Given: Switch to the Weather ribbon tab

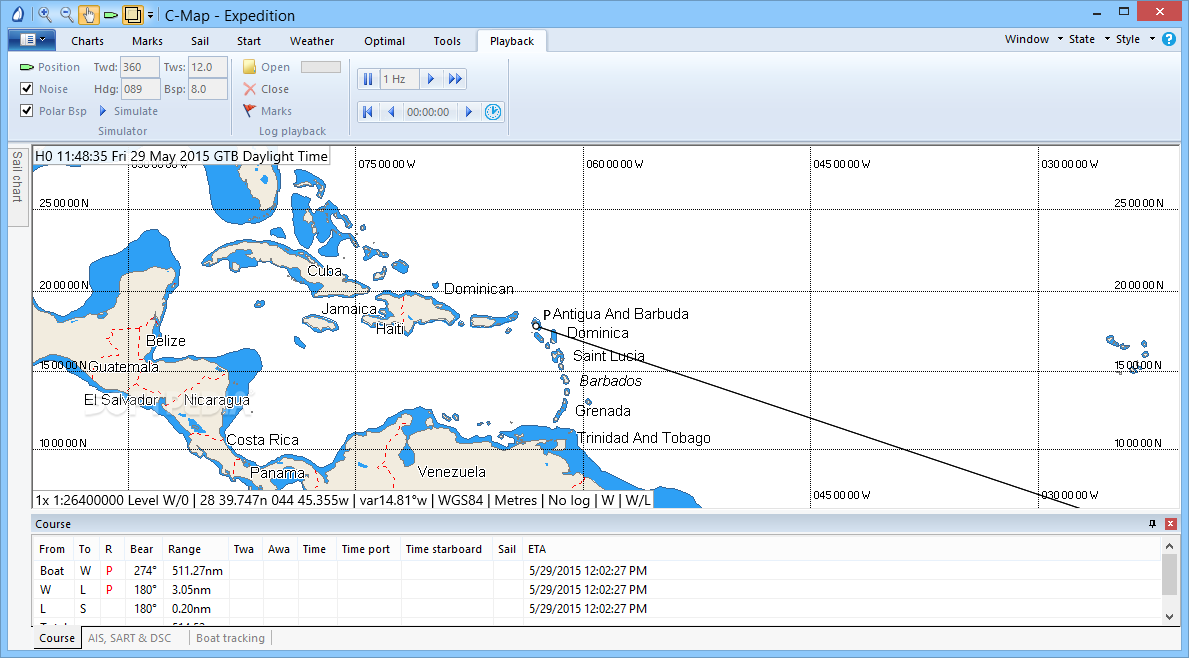Looking at the screenshot, I should 312,41.
